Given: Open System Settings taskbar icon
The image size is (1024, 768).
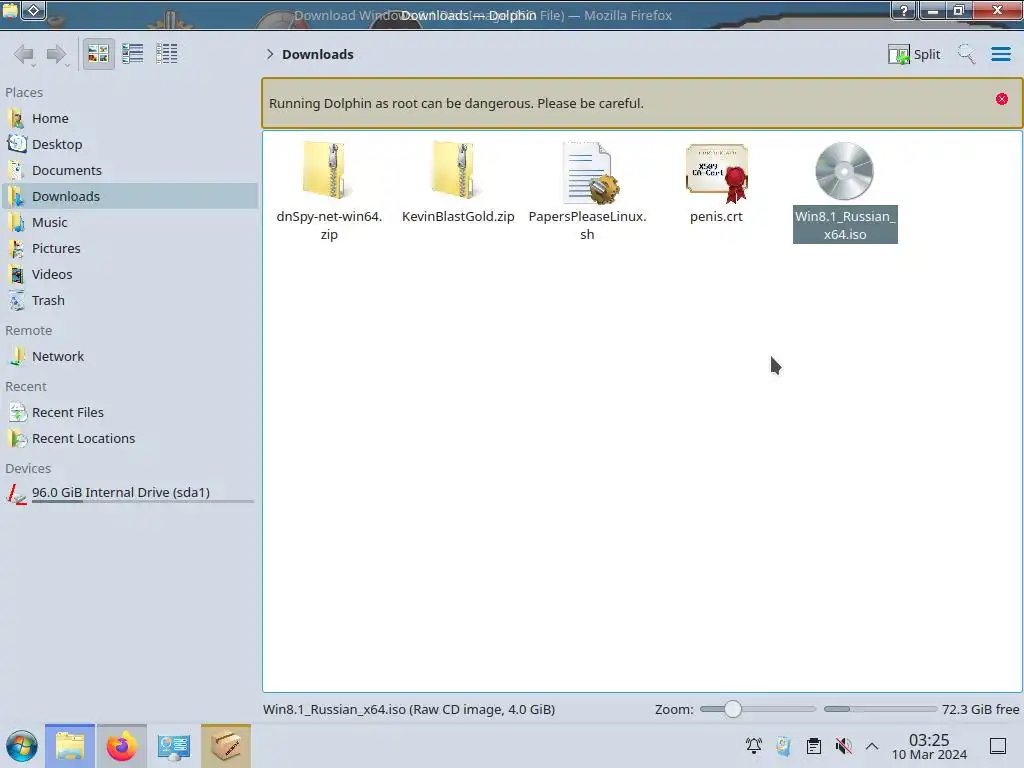Looking at the screenshot, I should pos(173,746).
